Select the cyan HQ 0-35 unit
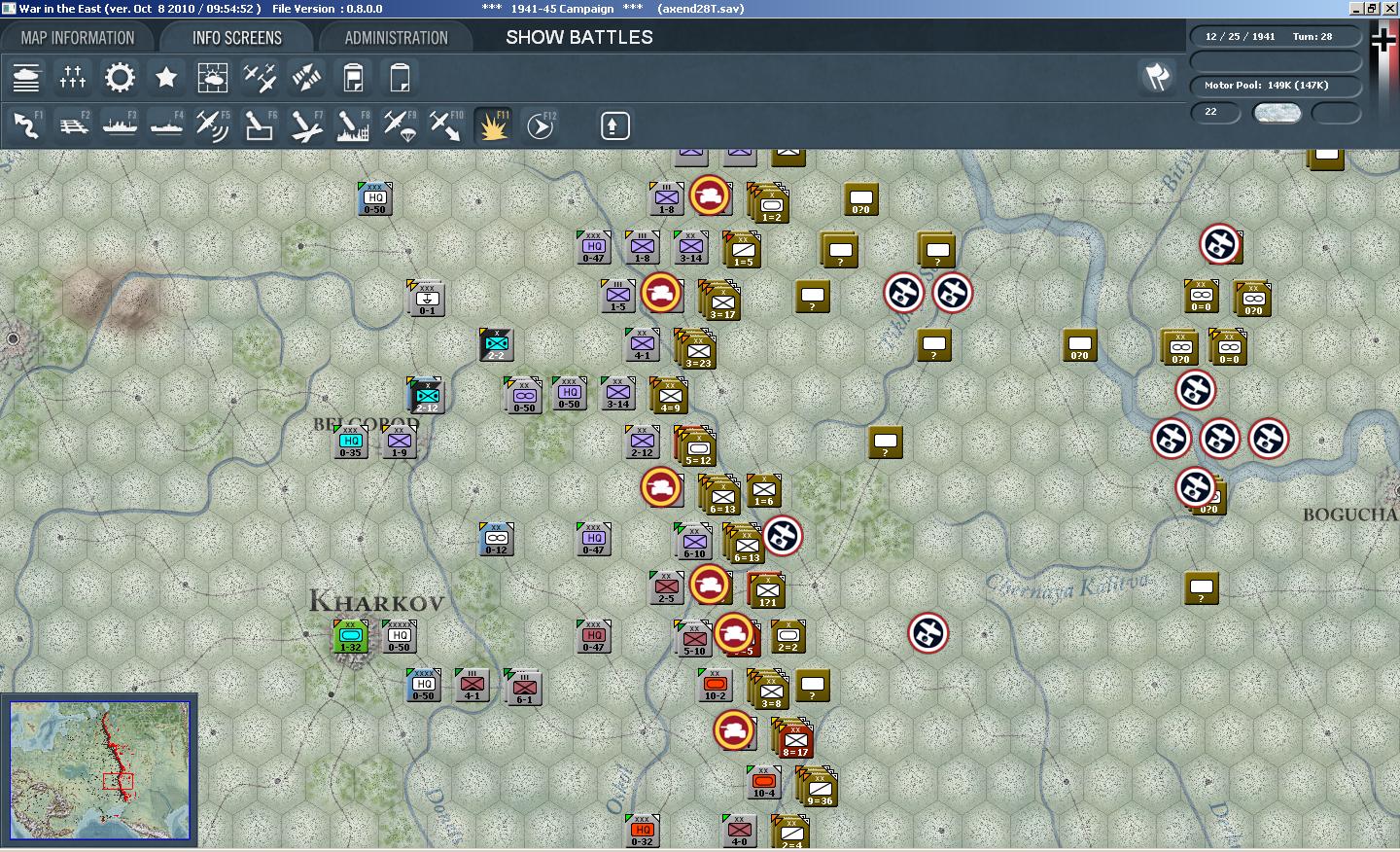 pos(351,442)
